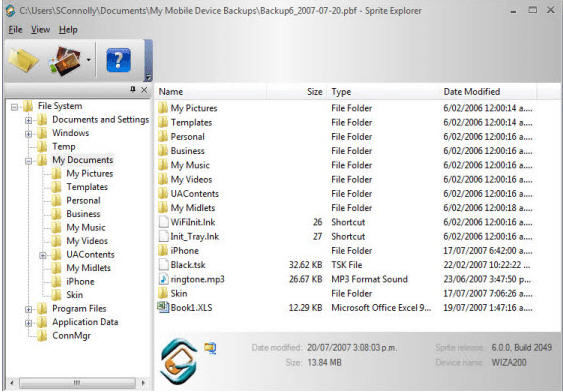The image size is (563, 392).
Task: Open the dropdown arrow beside photos icon
Action: click(88, 60)
